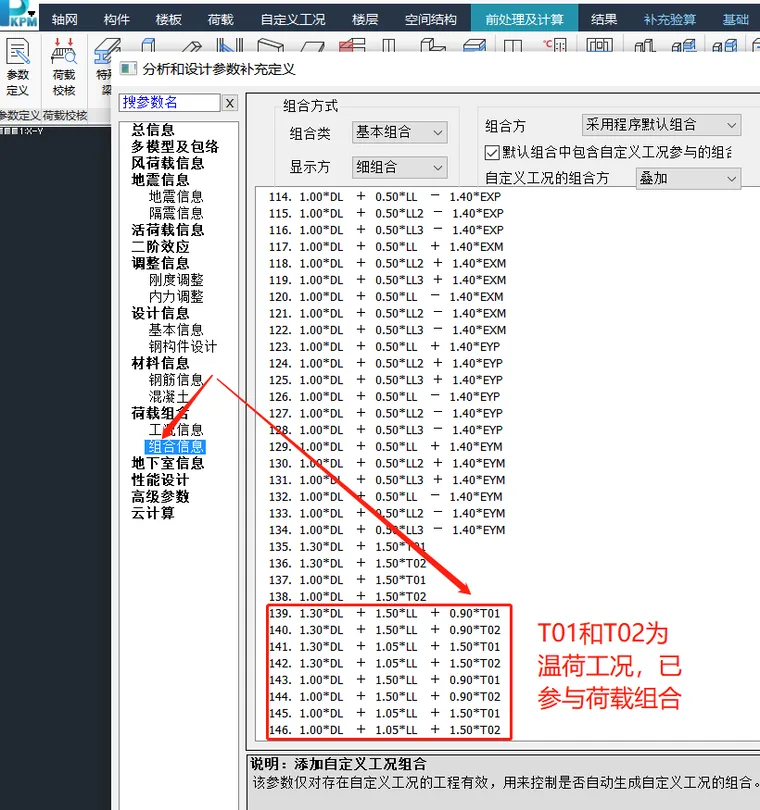
Task: Click combination row 139 with 0.90*T01
Action: tap(384, 613)
